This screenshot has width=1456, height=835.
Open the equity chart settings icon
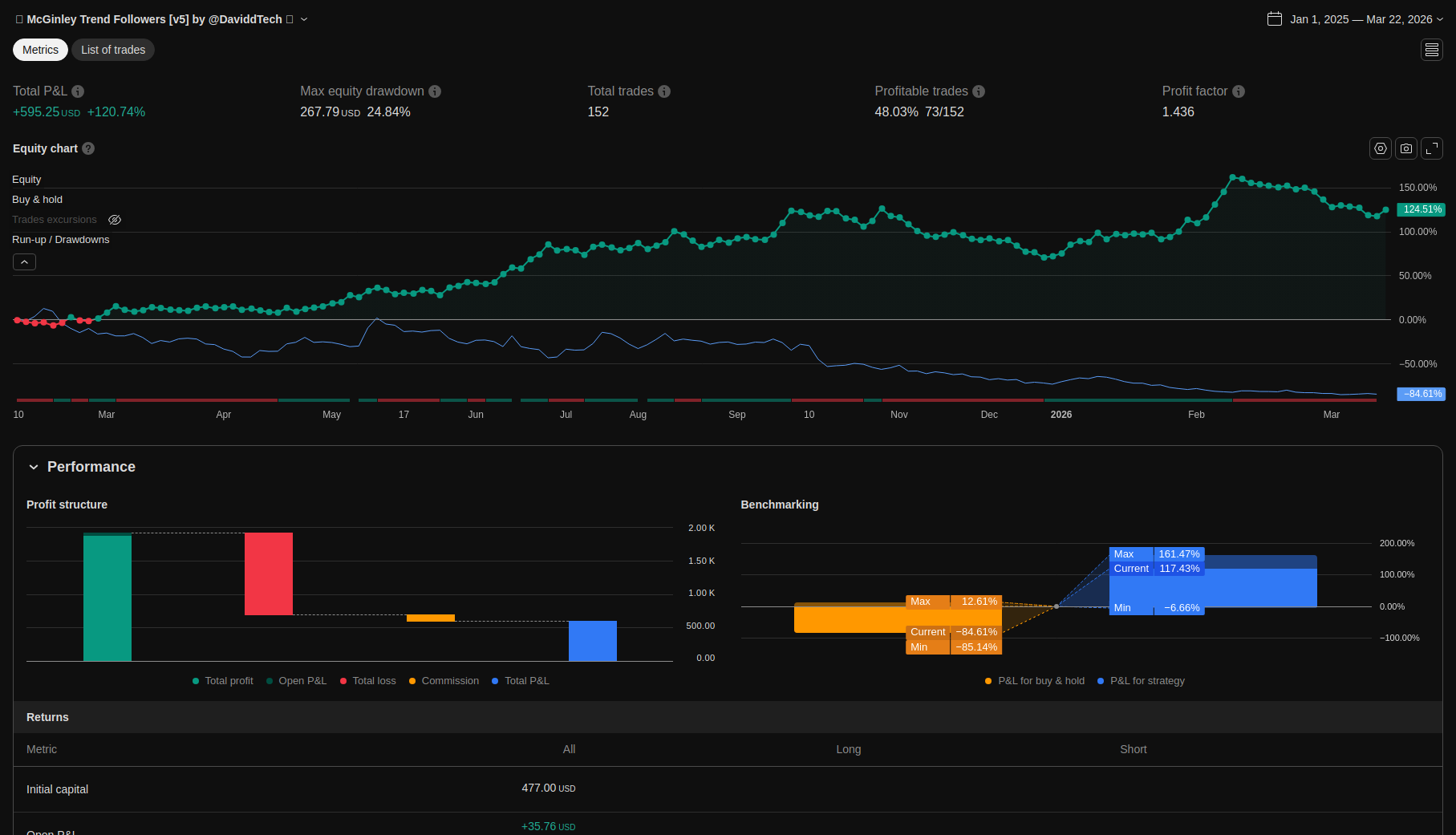1380,148
